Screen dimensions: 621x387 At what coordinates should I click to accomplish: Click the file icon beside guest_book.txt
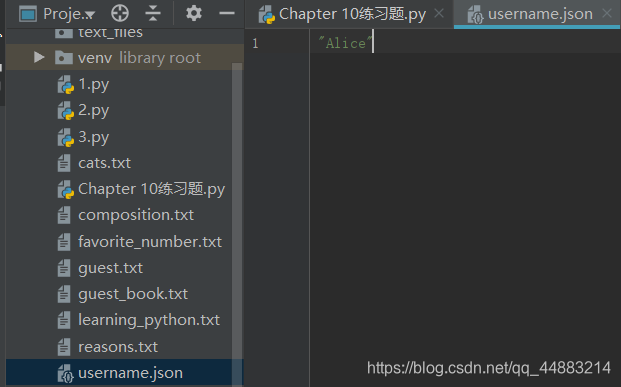click(x=64, y=294)
